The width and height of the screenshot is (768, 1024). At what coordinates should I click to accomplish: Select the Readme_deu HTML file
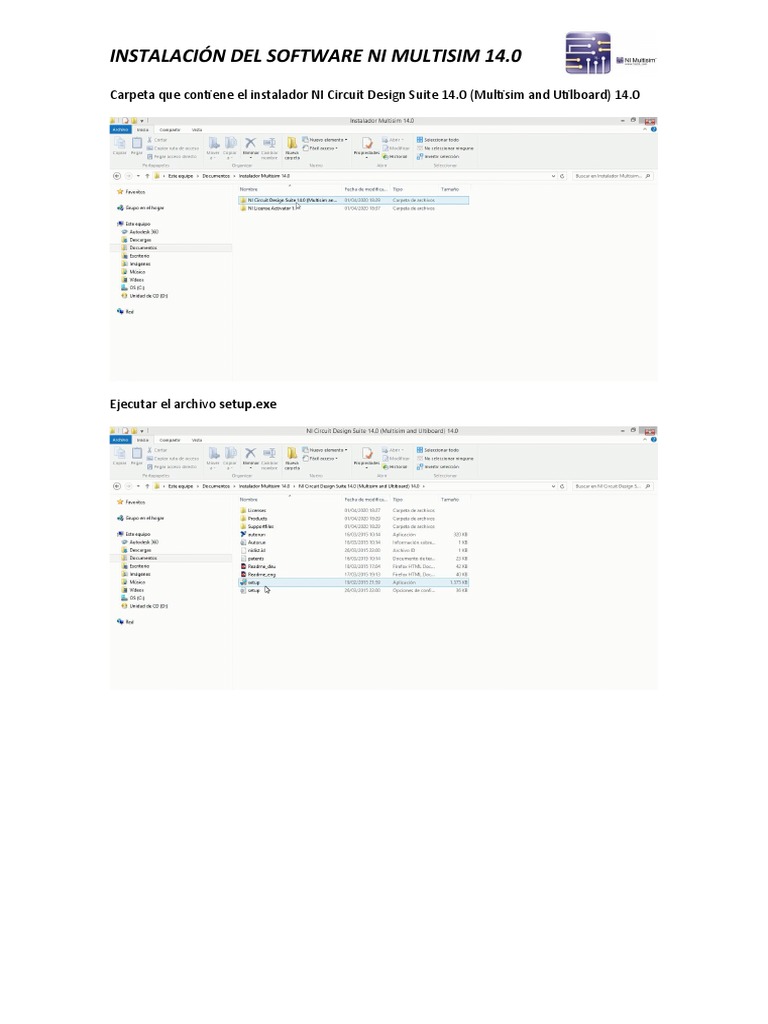[x=353, y=566]
